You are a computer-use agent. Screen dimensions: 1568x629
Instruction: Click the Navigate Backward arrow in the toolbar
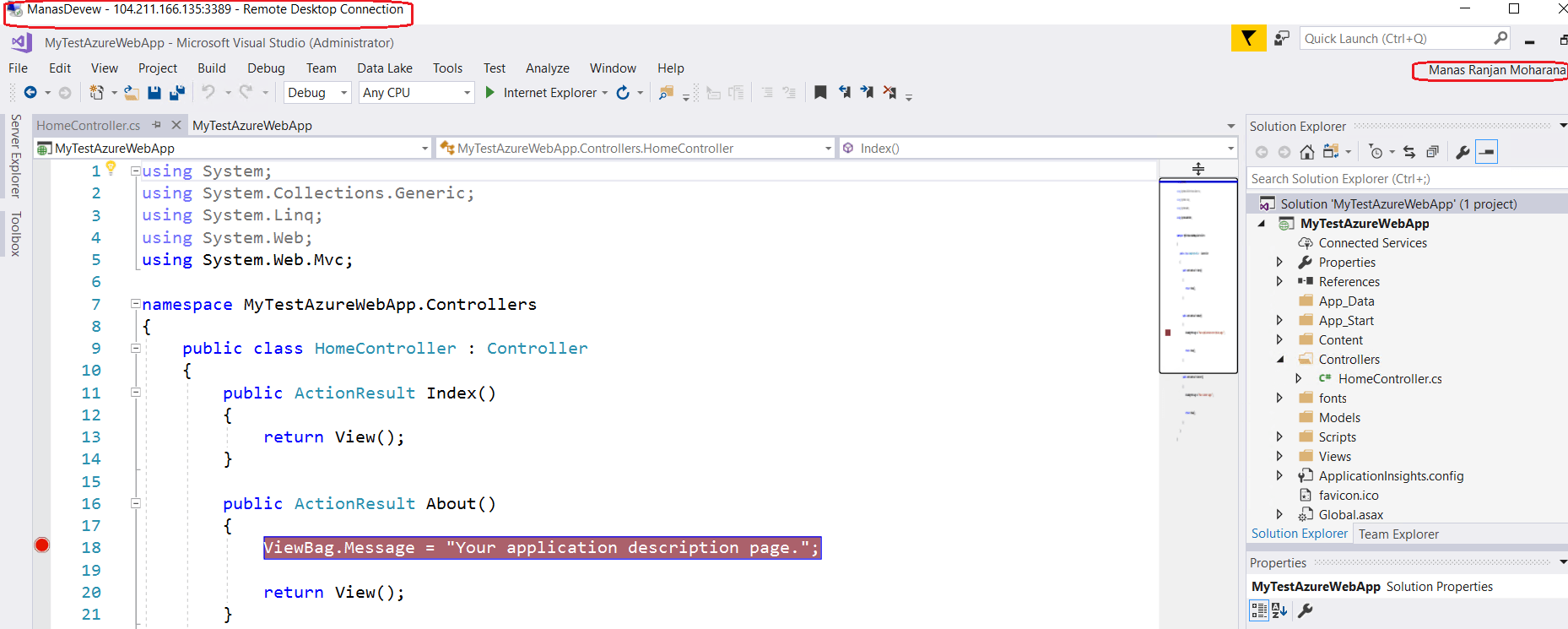tap(30, 92)
